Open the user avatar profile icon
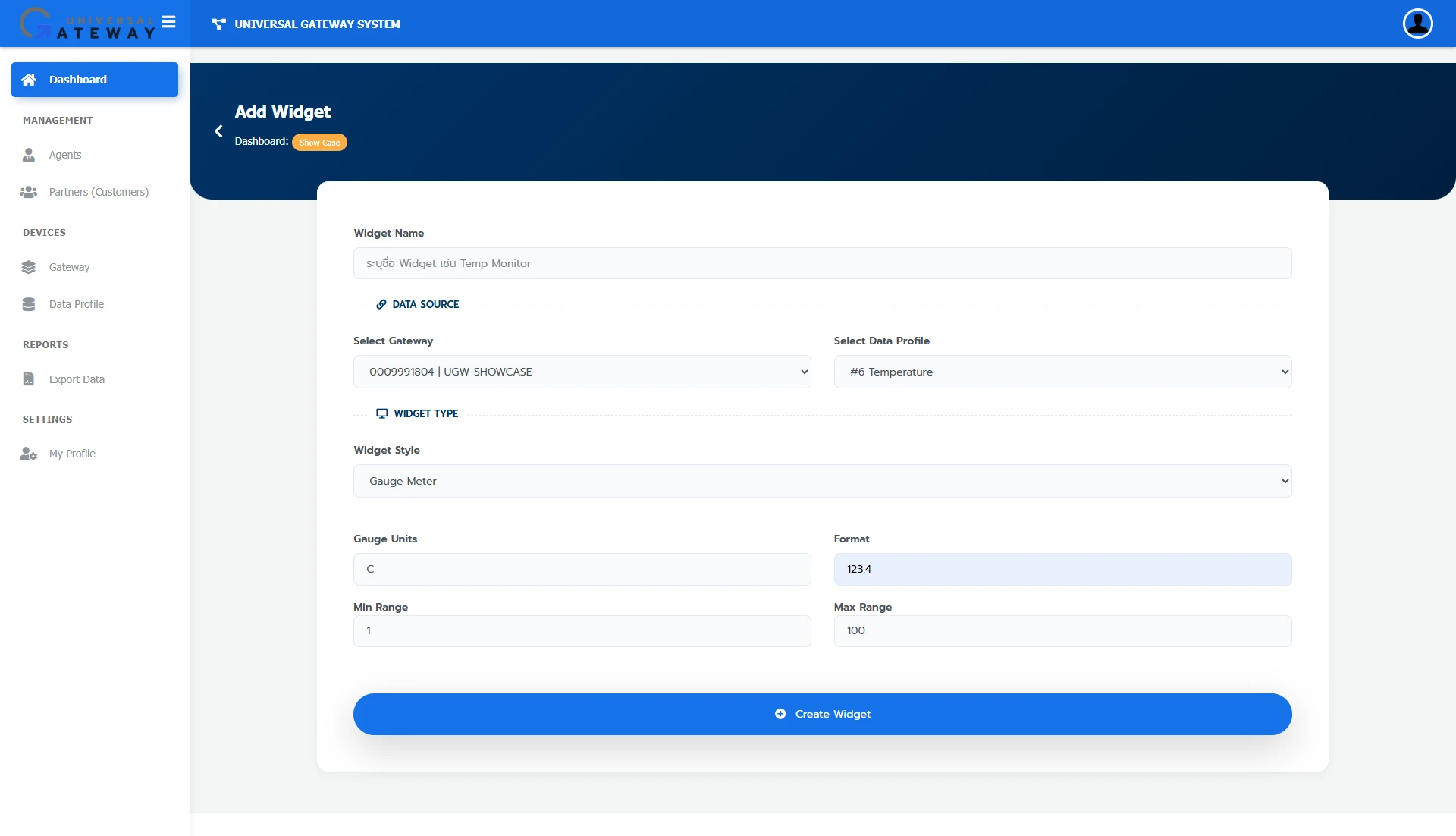This screenshot has width=1456, height=836. [1417, 23]
